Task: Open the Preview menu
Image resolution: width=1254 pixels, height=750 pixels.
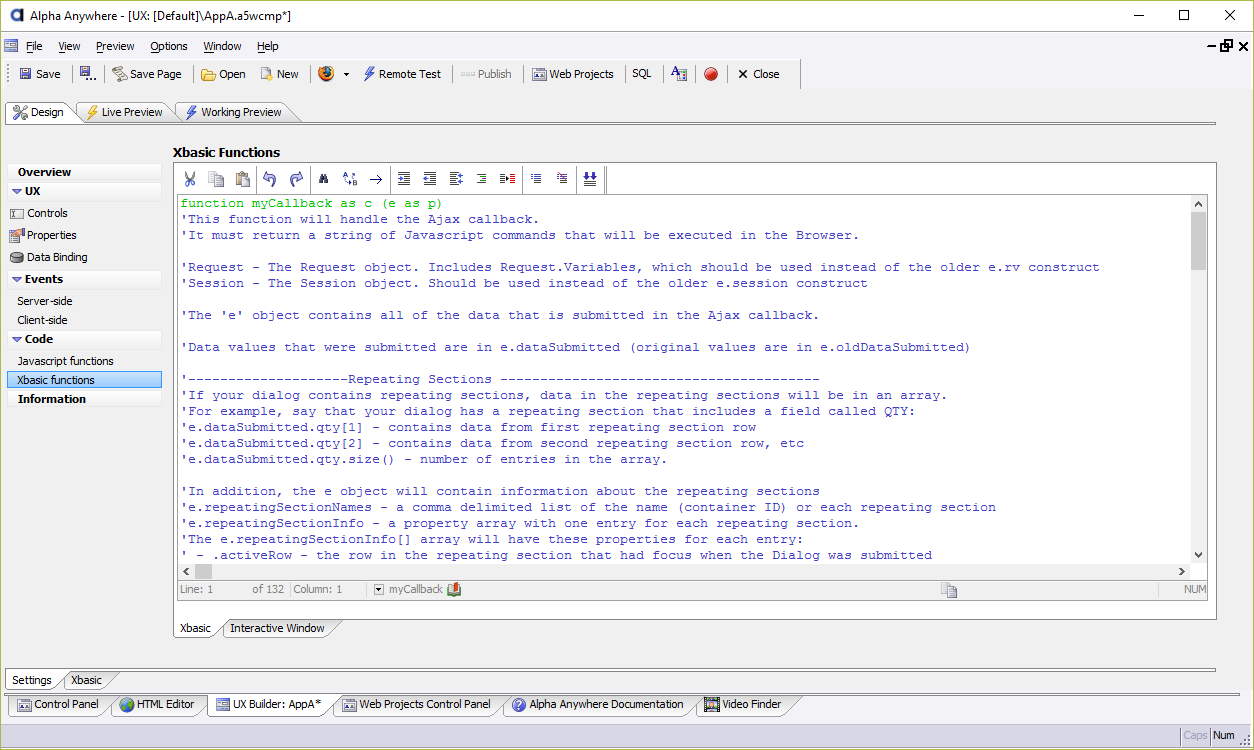Action: pos(115,46)
